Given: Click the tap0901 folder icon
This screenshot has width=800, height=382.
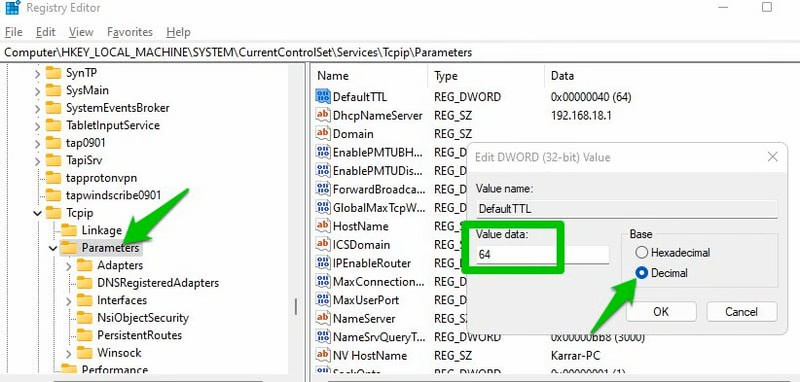Looking at the screenshot, I should [53, 143].
